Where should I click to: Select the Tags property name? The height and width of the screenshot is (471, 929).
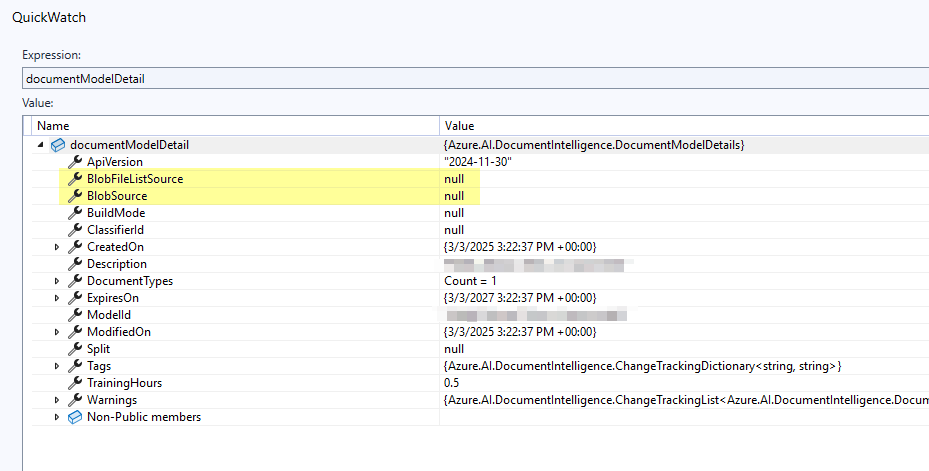pyautogui.click(x=99, y=366)
